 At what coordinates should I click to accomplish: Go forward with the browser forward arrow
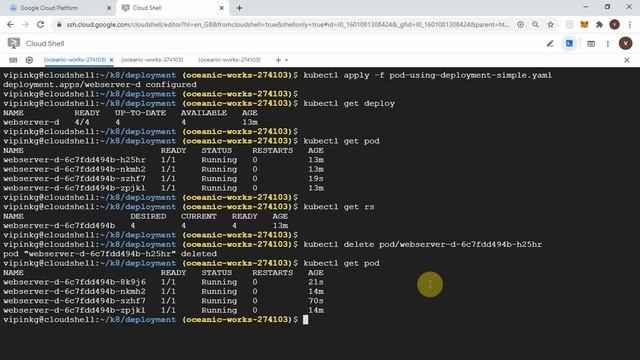tap(25, 24)
